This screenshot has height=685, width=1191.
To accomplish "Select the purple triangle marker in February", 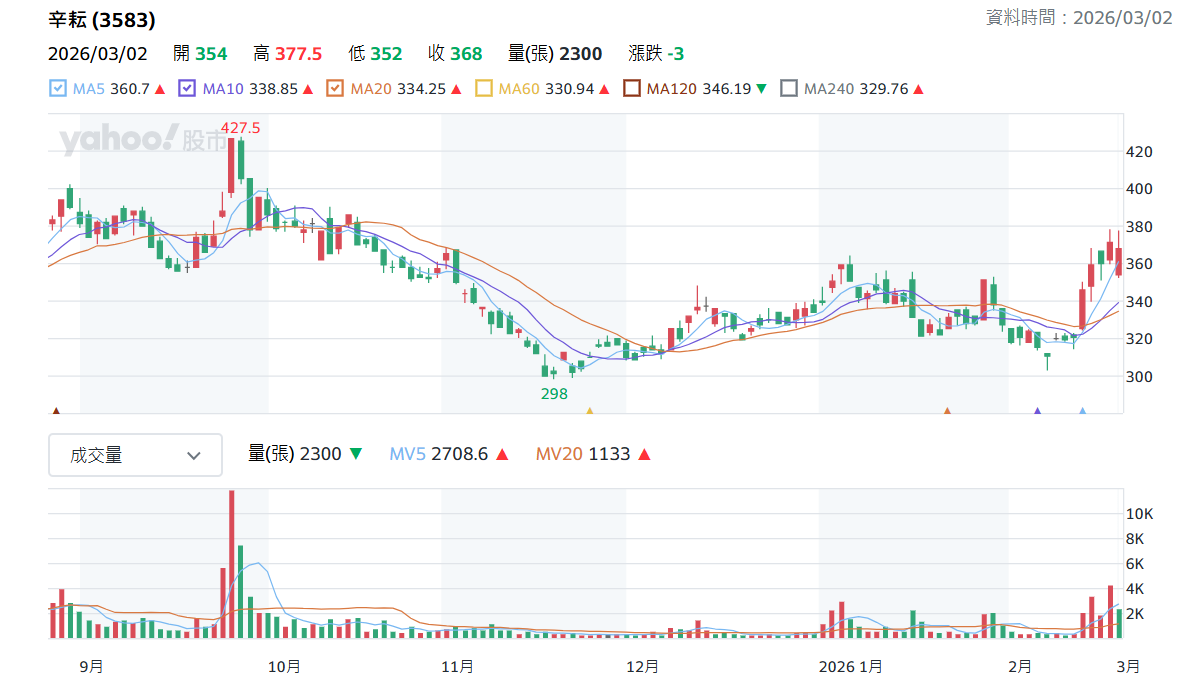I will 1038,411.
